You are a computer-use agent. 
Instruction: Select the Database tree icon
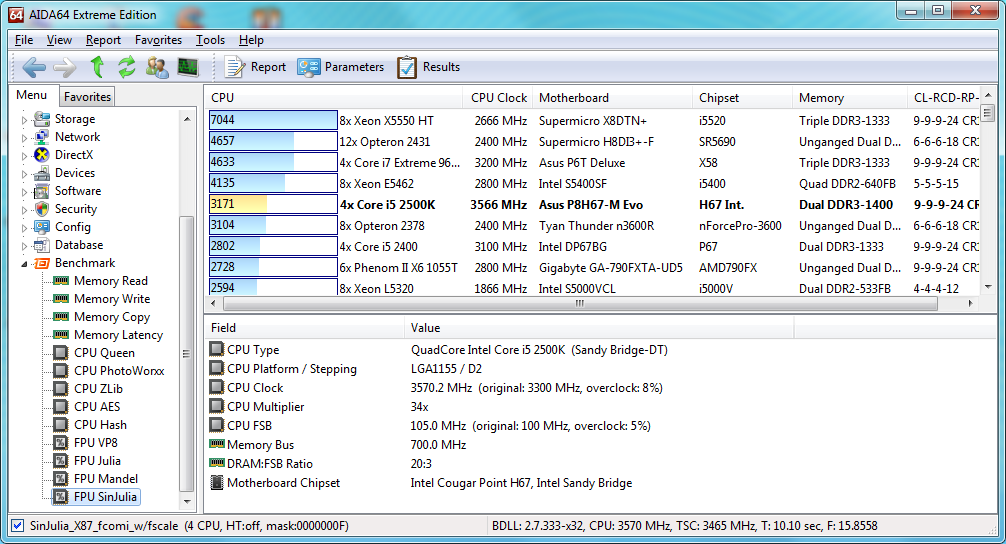(42, 244)
